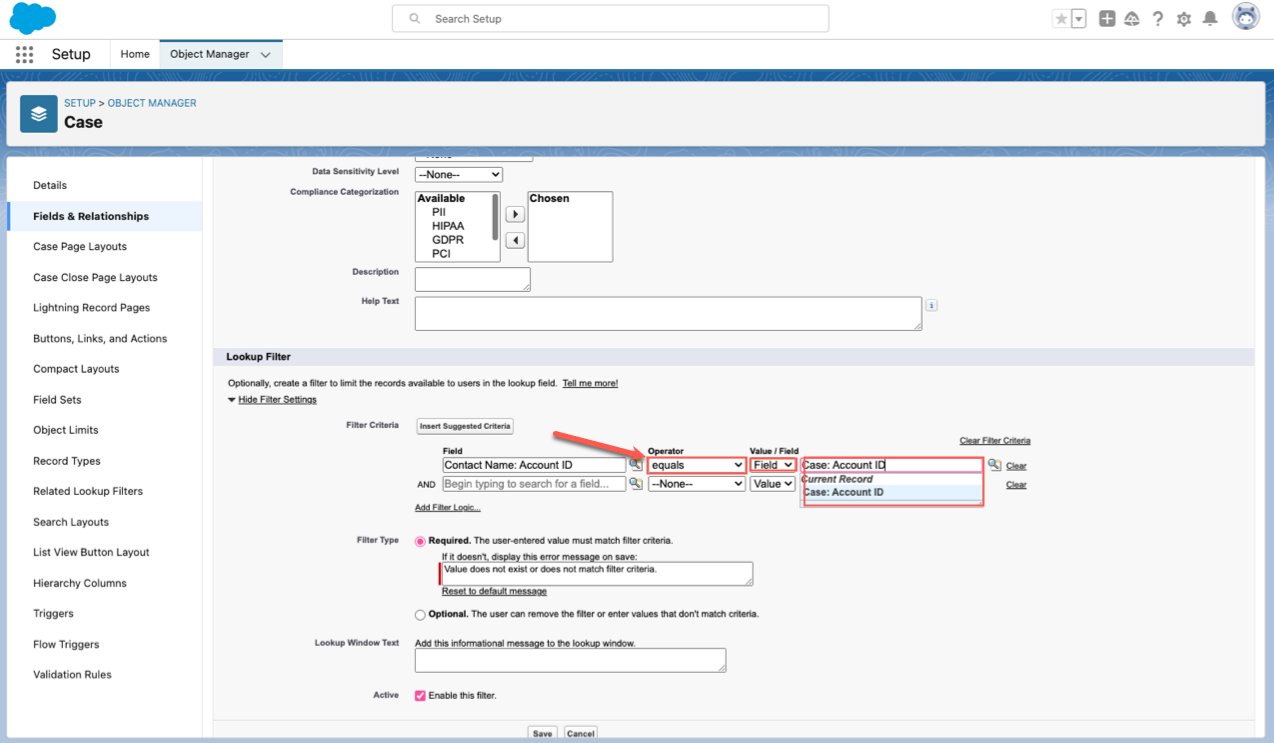Select Case: Account ID suggestion
Viewport: 1274px width, 743px height.
tap(891, 492)
